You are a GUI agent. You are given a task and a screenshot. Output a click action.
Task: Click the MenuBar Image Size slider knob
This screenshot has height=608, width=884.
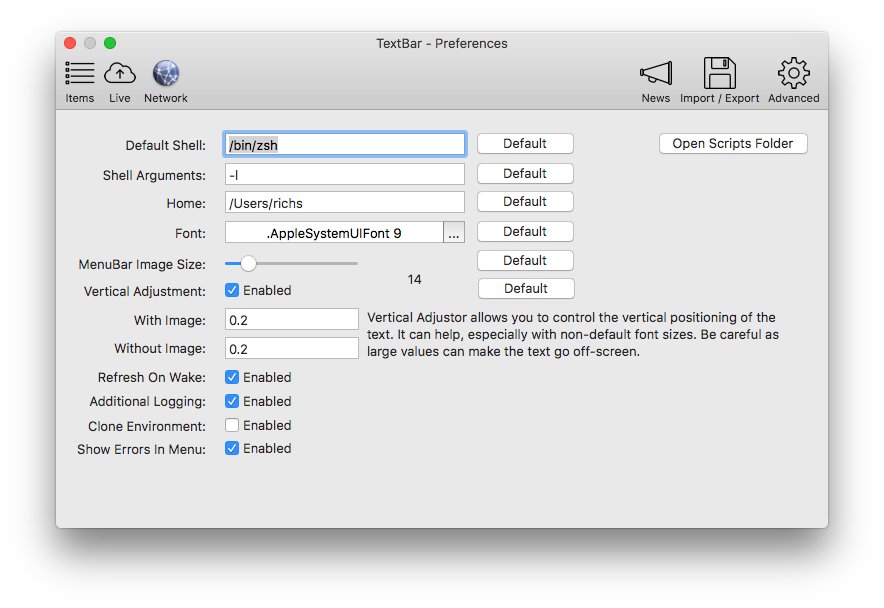point(248,263)
